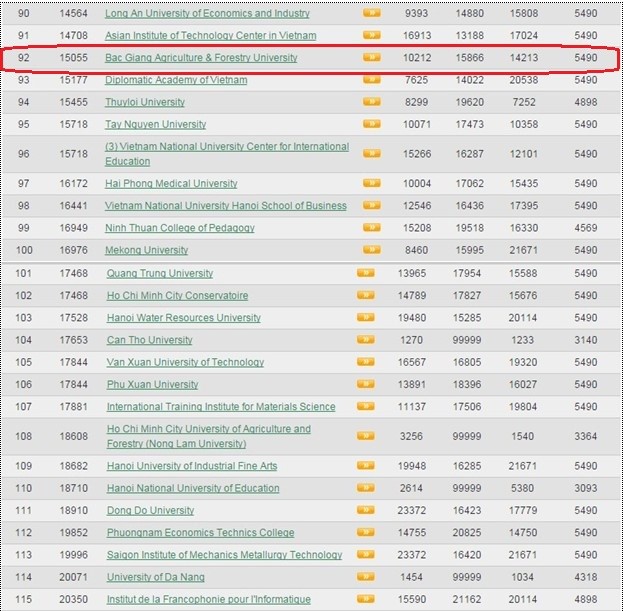
Task: Open Bac Giang Agriculture & Forestry University link
Action: [201, 58]
